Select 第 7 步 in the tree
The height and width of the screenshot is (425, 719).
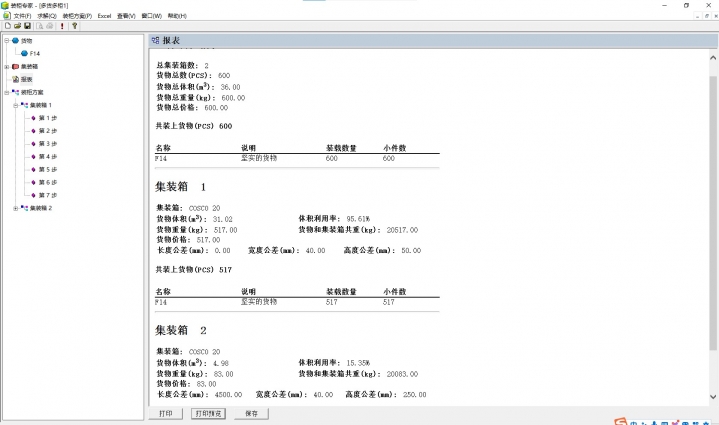click(47, 195)
